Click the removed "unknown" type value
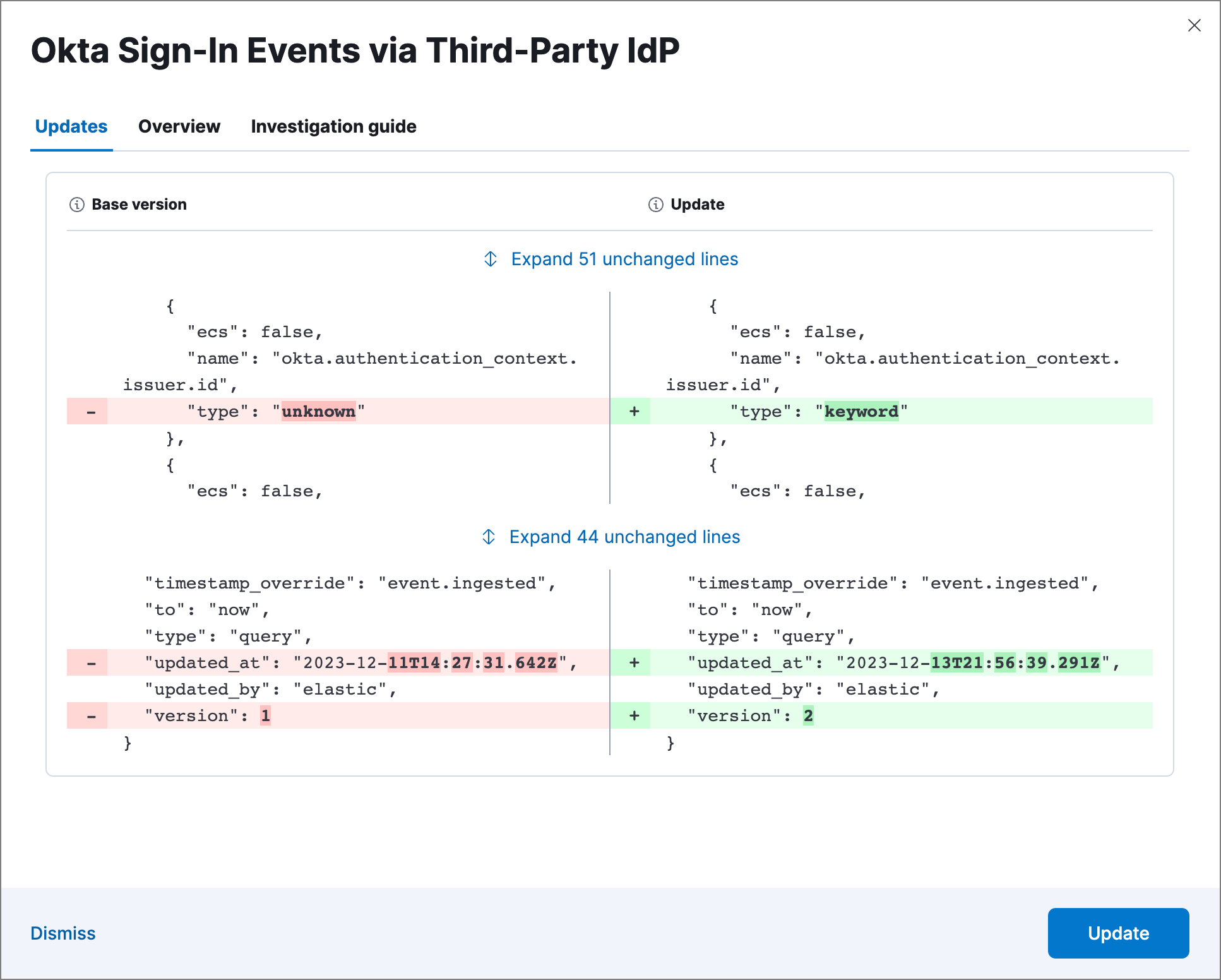 pyautogui.click(x=318, y=412)
